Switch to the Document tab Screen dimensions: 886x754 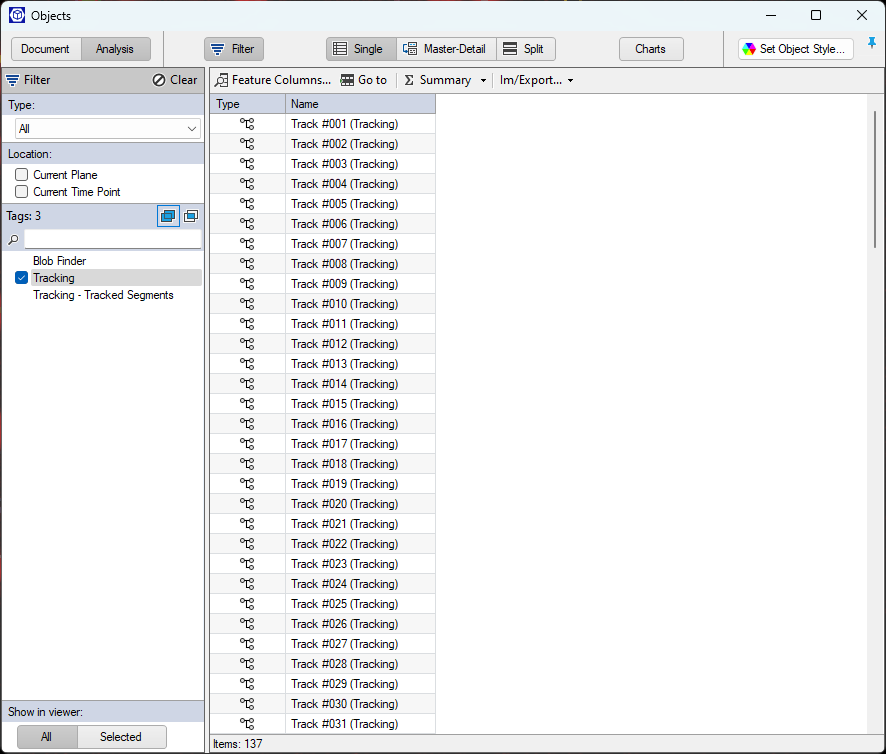pyautogui.click(x=46, y=48)
